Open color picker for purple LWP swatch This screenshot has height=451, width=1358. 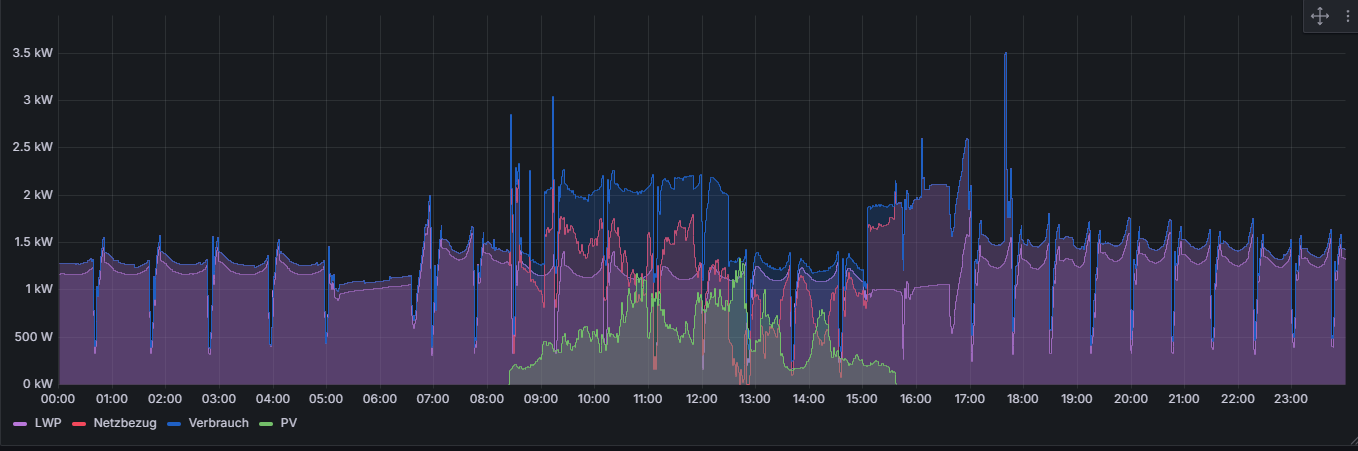(20, 424)
